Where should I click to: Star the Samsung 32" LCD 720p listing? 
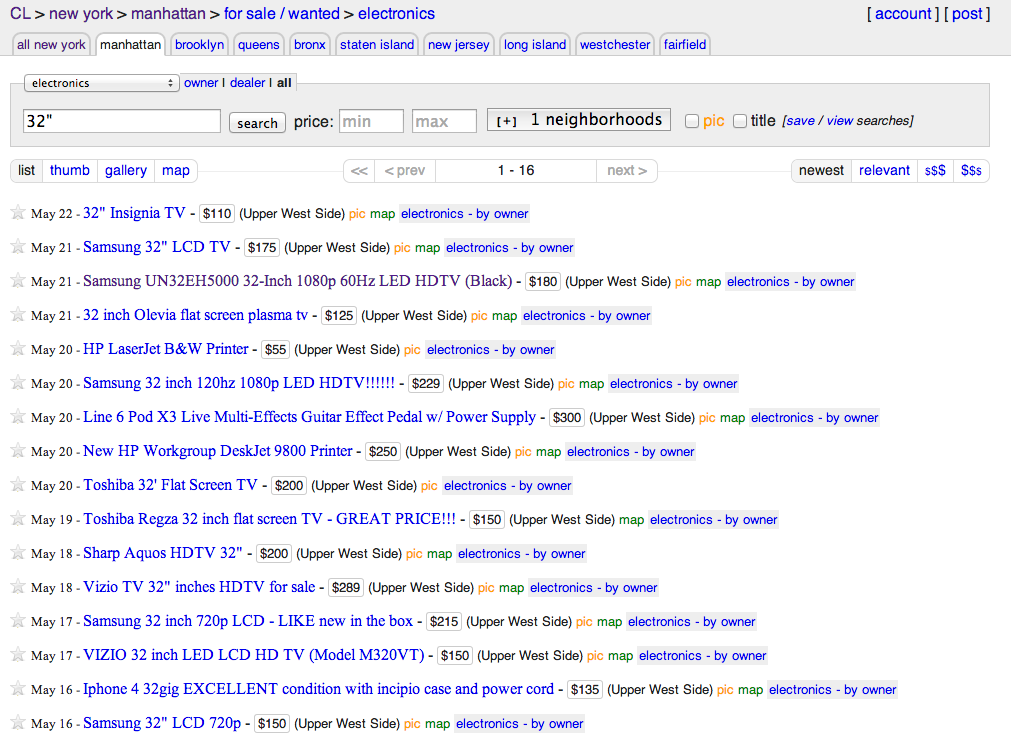[18, 722]
